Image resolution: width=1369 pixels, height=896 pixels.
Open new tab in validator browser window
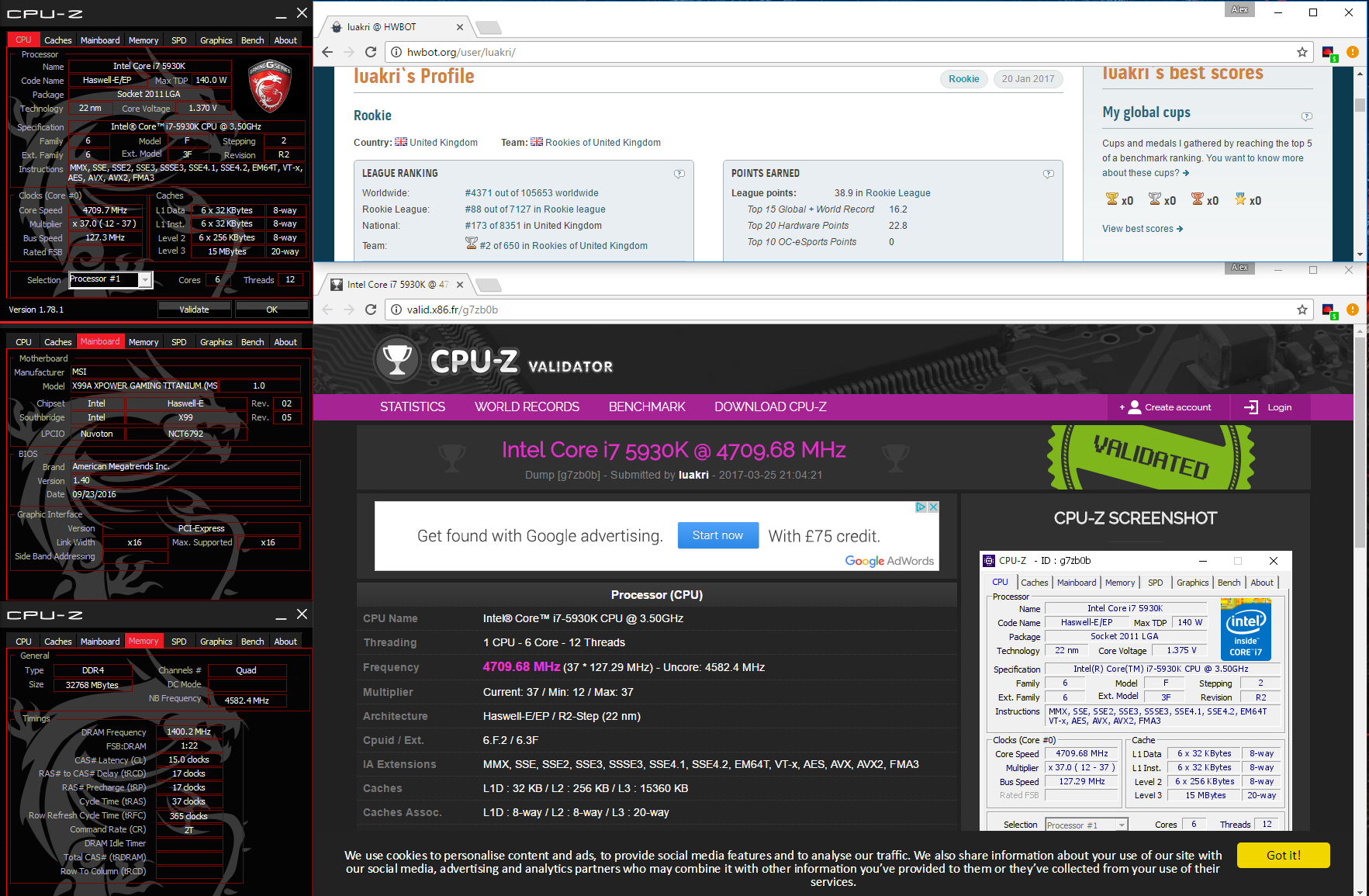point(488,285)
